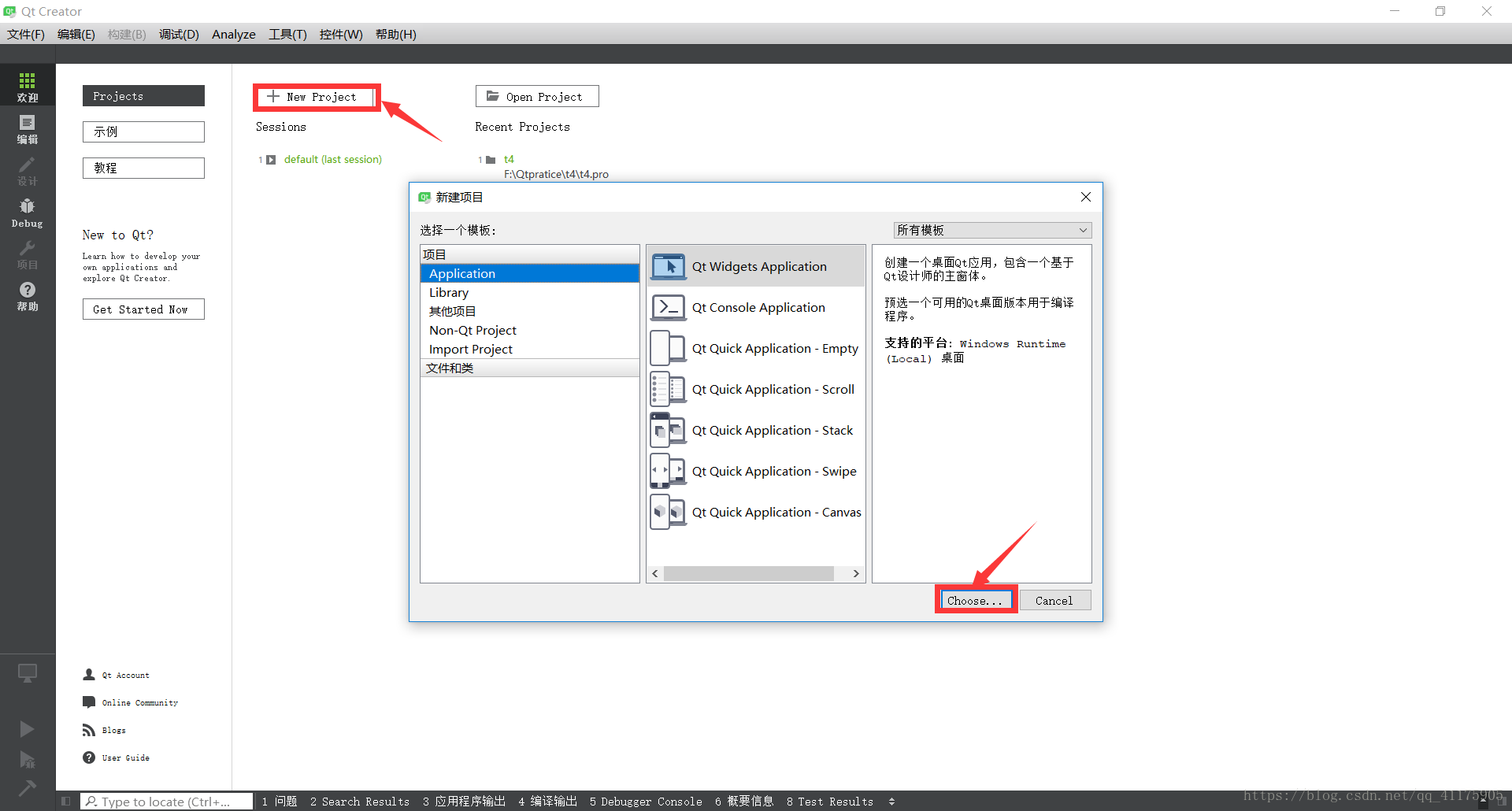The height and width of the screenshot is (811, 1512).
Task: Open 6 概要信息 pane
Action: [x=744, y=802]
